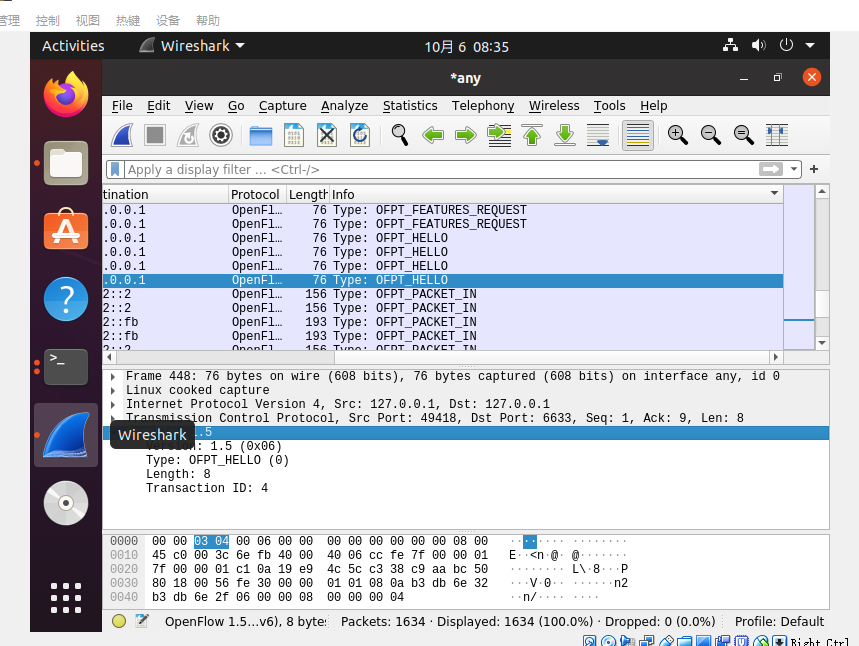
Task: Reload this capture file icon
Action: coord(359,135)
